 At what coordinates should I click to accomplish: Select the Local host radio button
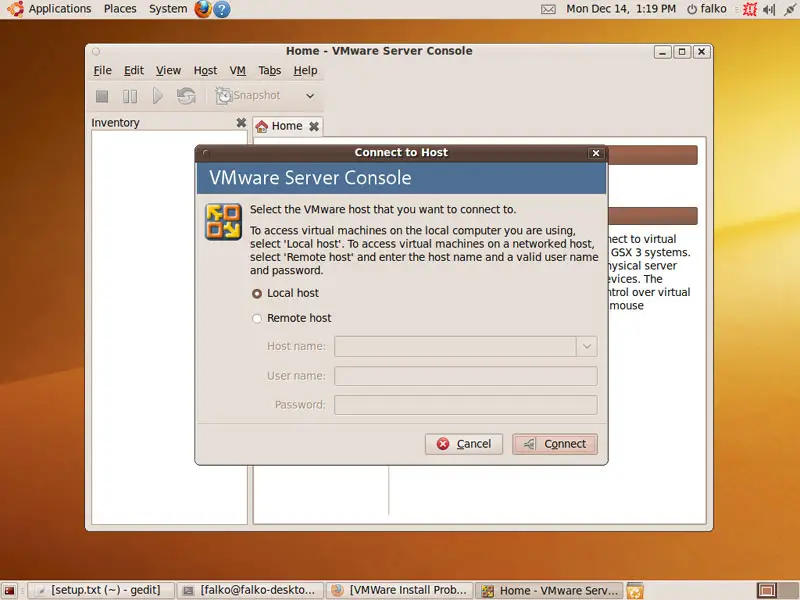pyautogui.click(x=257, y=294)
